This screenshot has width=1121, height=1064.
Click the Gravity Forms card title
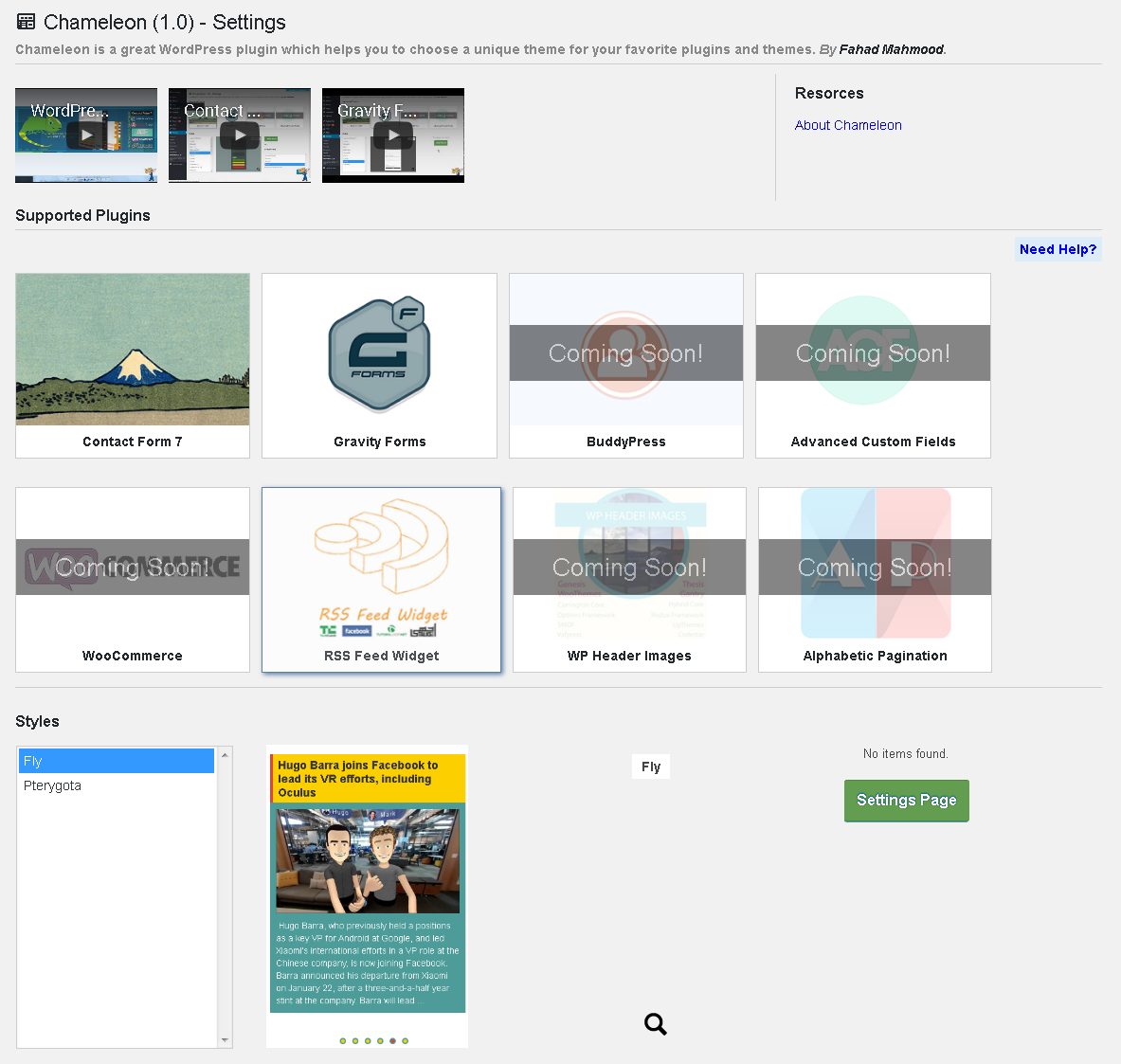pyautogui.click(x=380, y=442)
